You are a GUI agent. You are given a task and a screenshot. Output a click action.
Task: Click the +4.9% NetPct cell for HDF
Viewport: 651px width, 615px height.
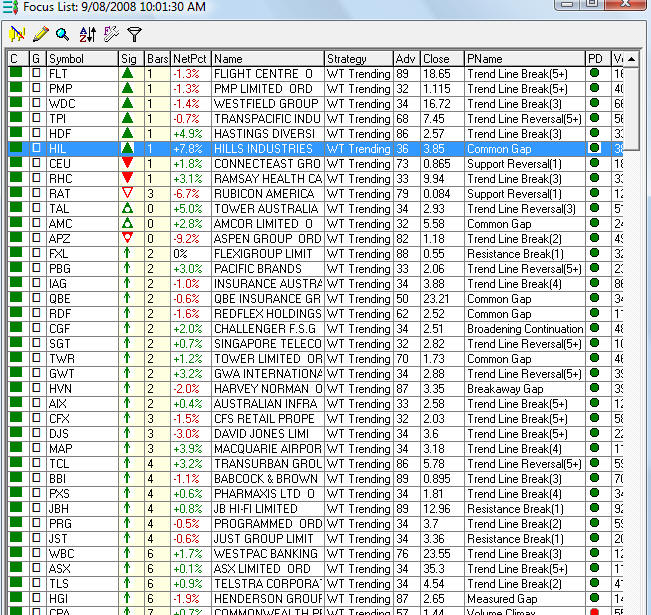191,134
